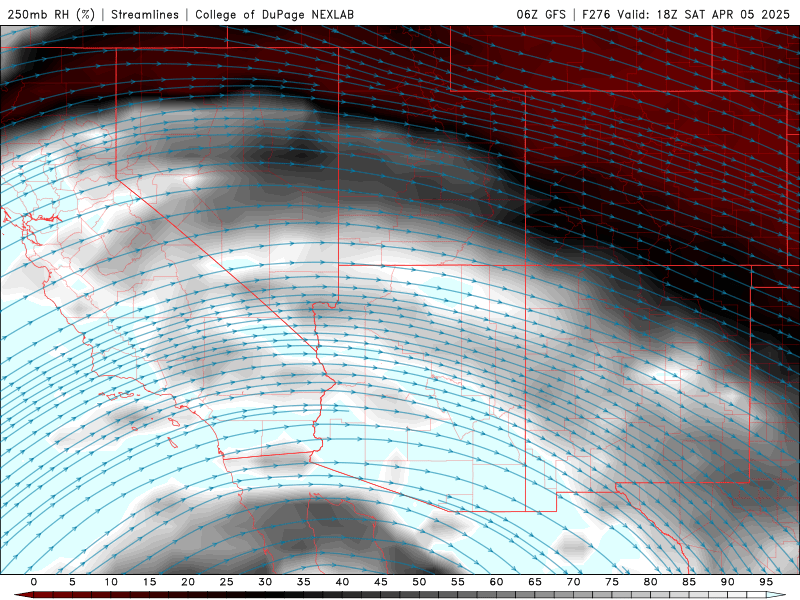Click the 50 value on the colorbar
The image size is (800, 600).
(419, 582)
